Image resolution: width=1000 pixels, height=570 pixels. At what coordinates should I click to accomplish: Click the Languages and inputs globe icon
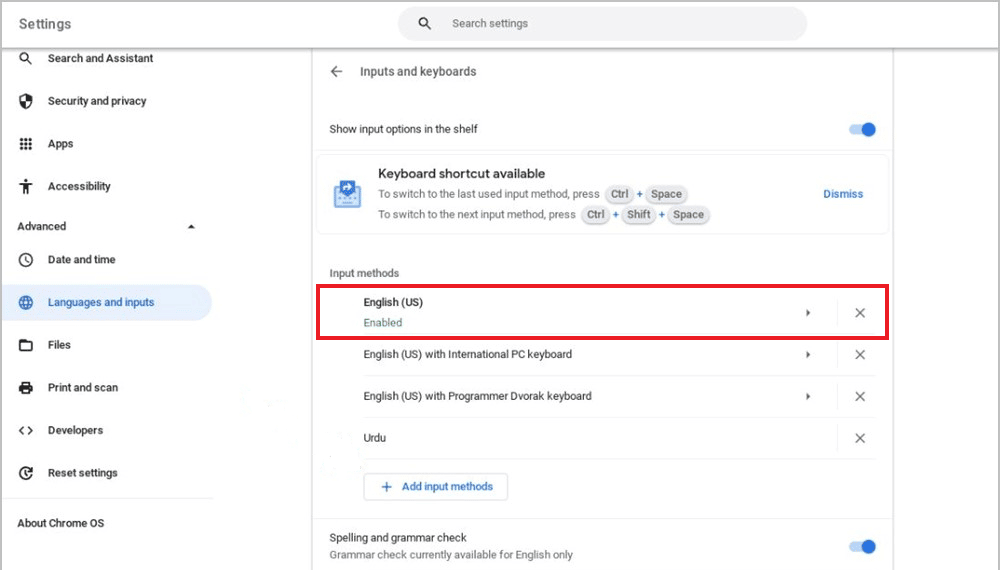[x=26, y=302]
